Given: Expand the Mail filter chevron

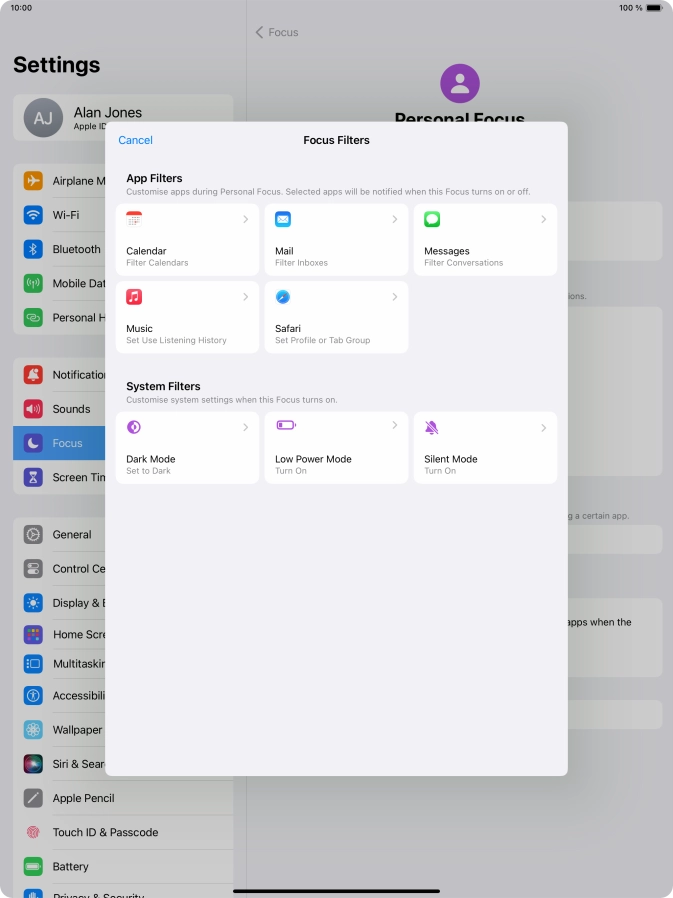Looking at the screenshot, I should pyautogui.click(x=395, y=219).
